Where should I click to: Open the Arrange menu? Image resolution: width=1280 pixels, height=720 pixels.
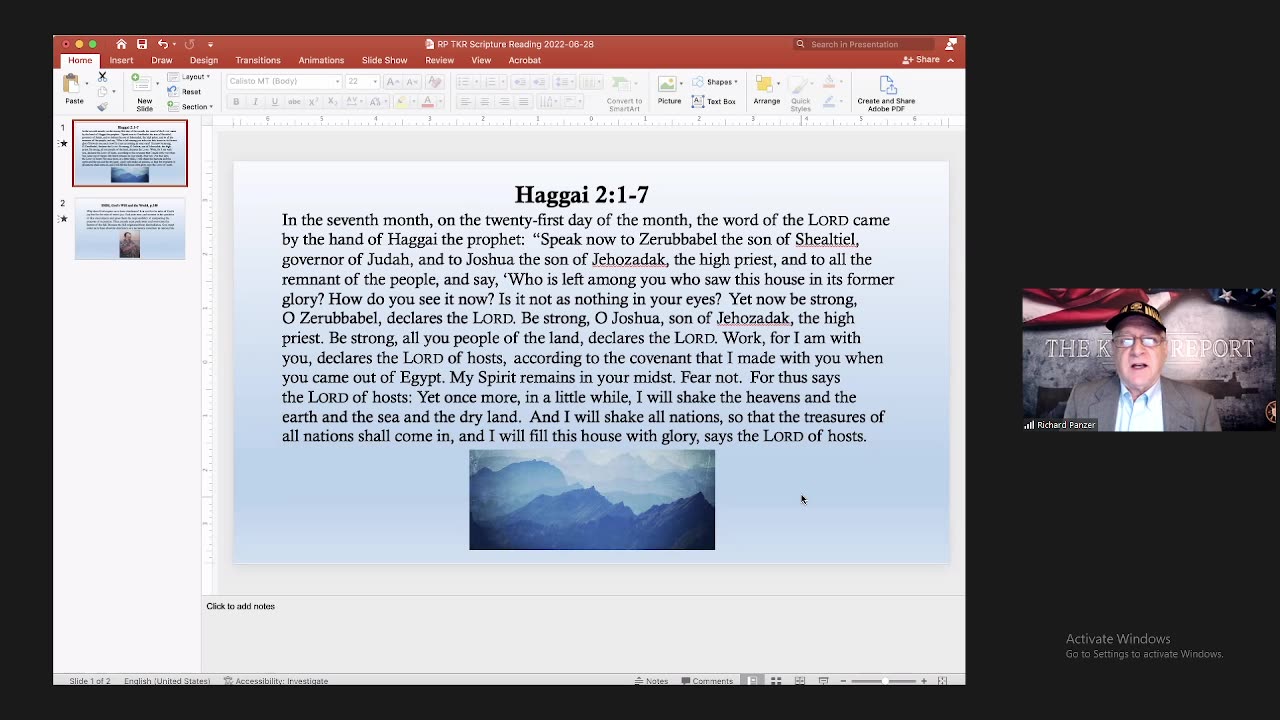767,90
